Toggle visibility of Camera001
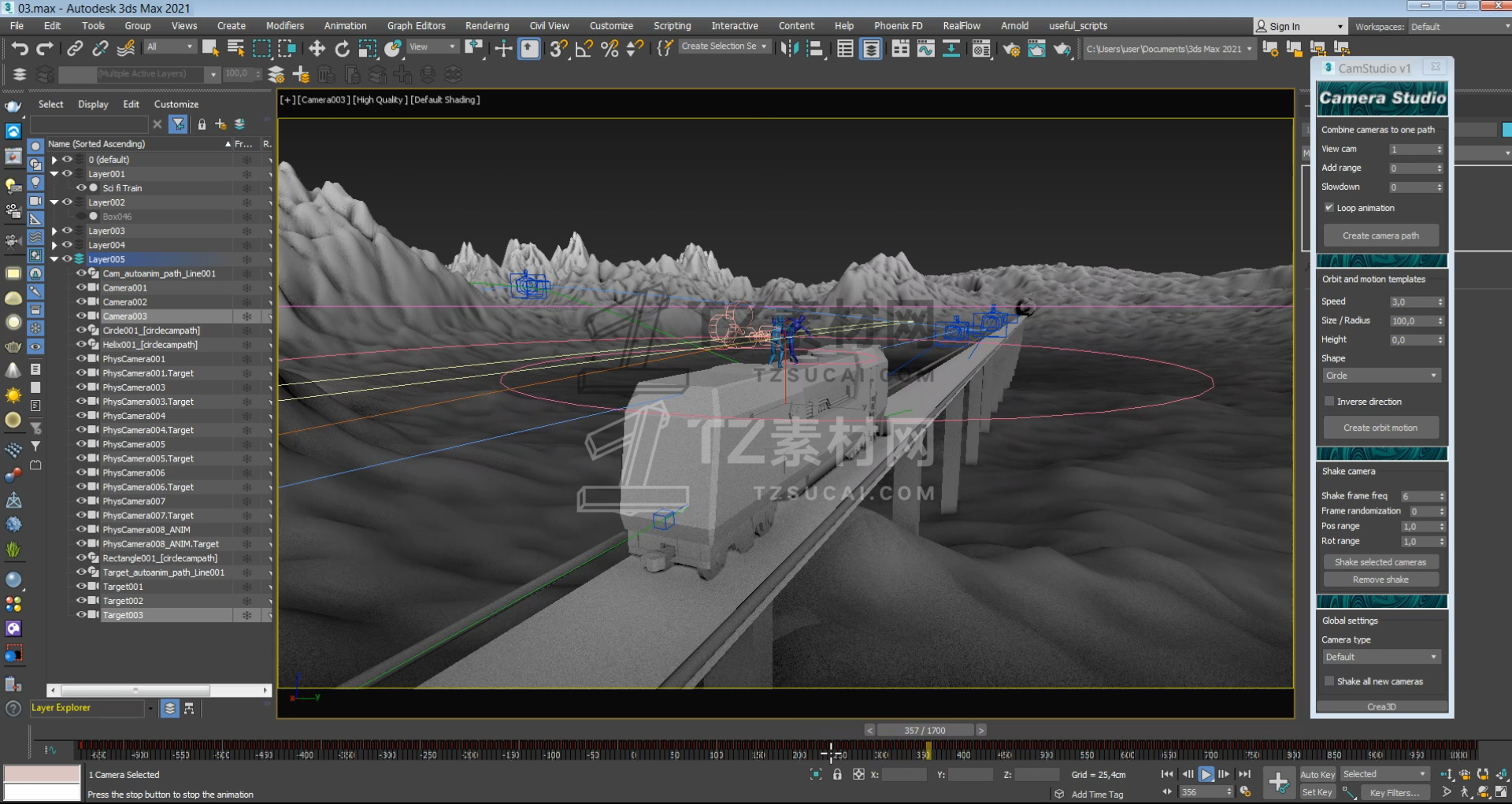The image size is (1512, 804). (81, 287)
